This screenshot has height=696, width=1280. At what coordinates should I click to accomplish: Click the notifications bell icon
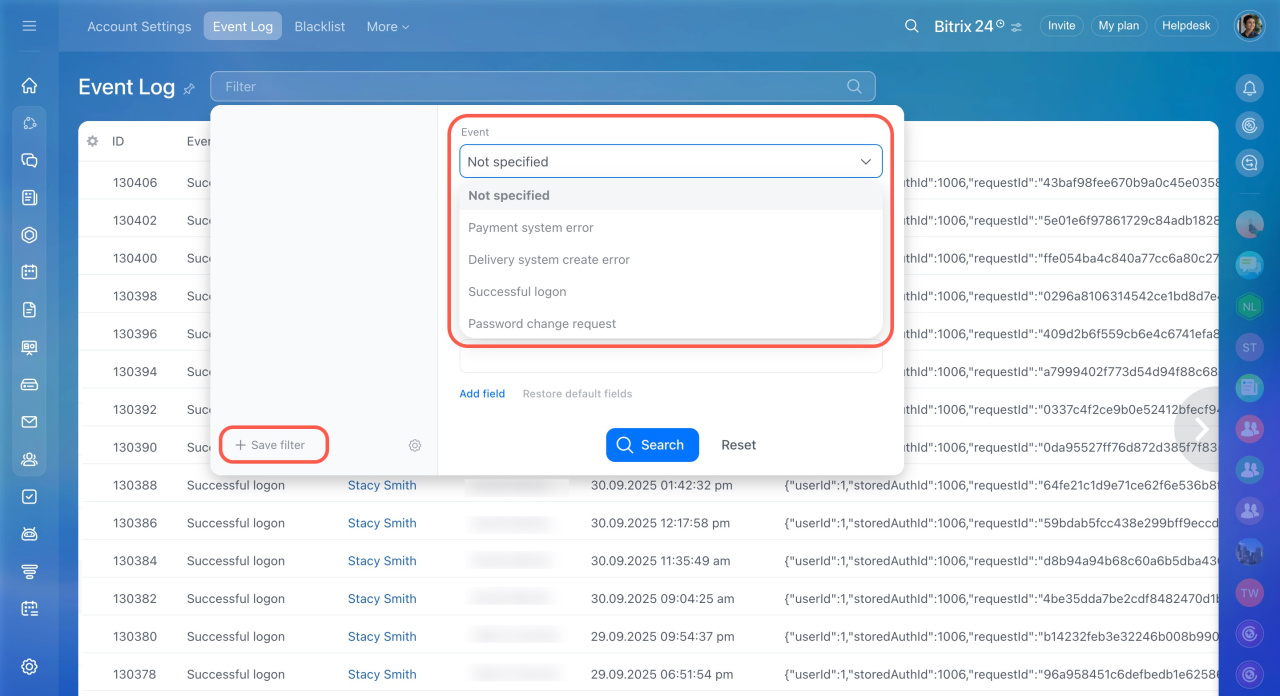(x=1249, y=88)
